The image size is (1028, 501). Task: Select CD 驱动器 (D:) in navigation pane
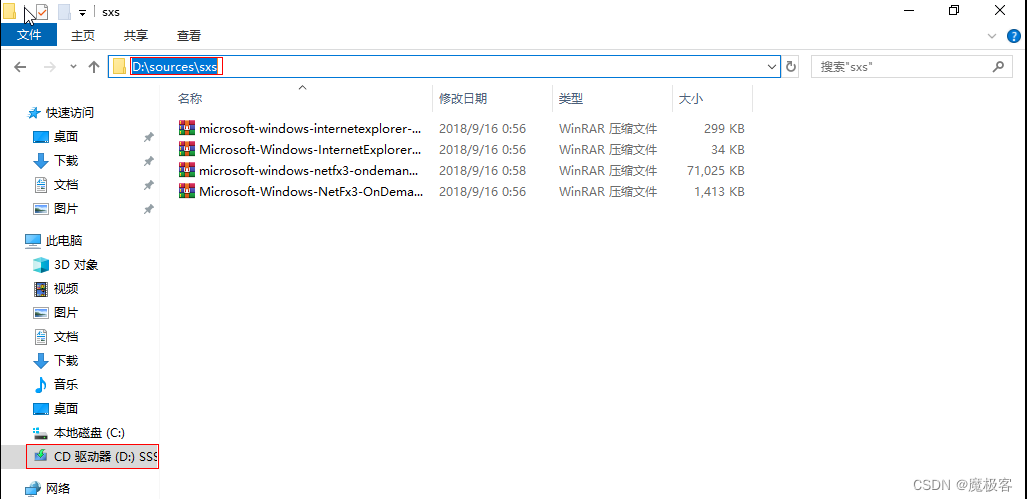click(x=92, y=456)
